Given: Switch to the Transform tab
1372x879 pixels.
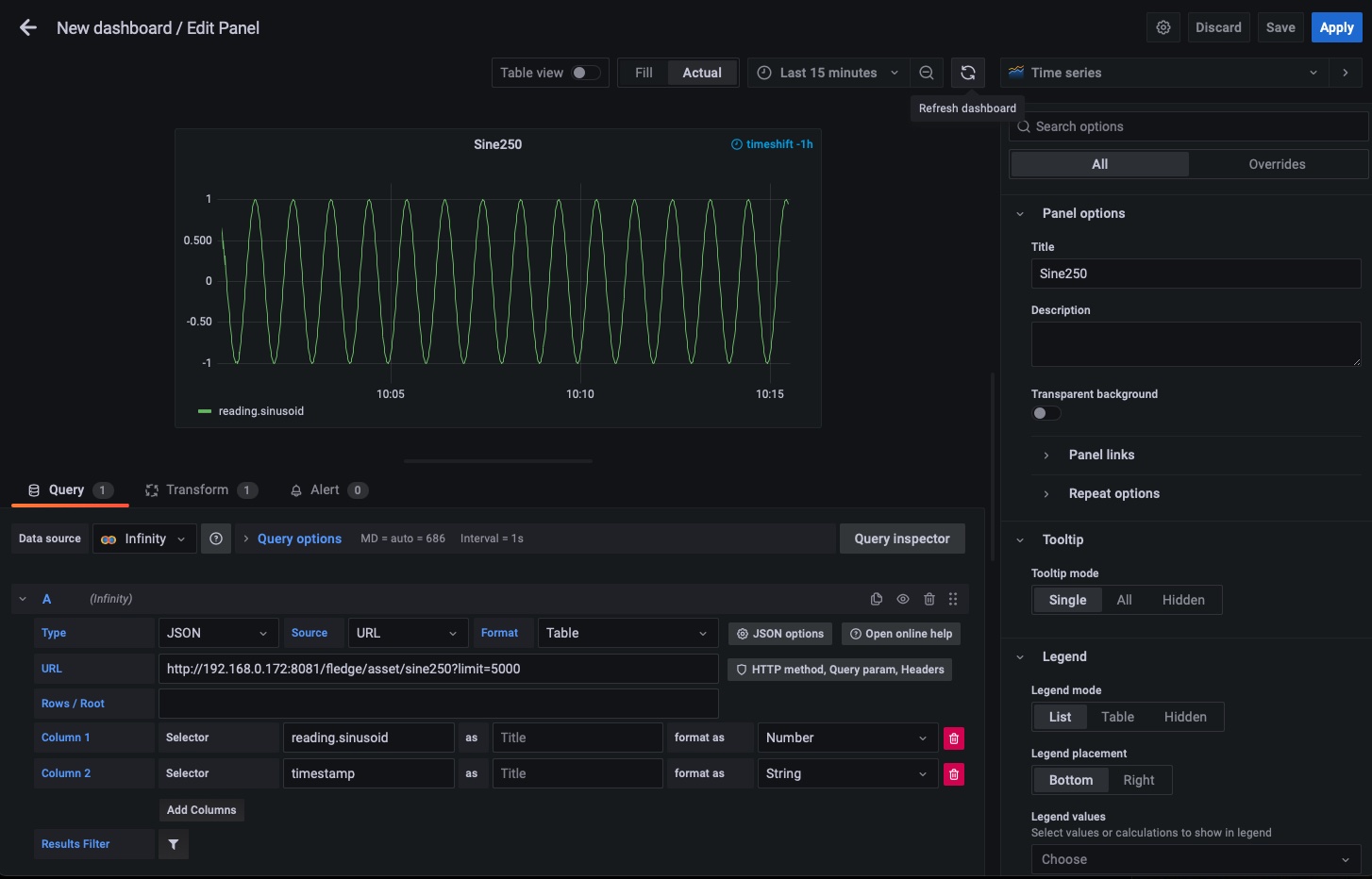Looking at the screenshot, I should tap(198, 489).
